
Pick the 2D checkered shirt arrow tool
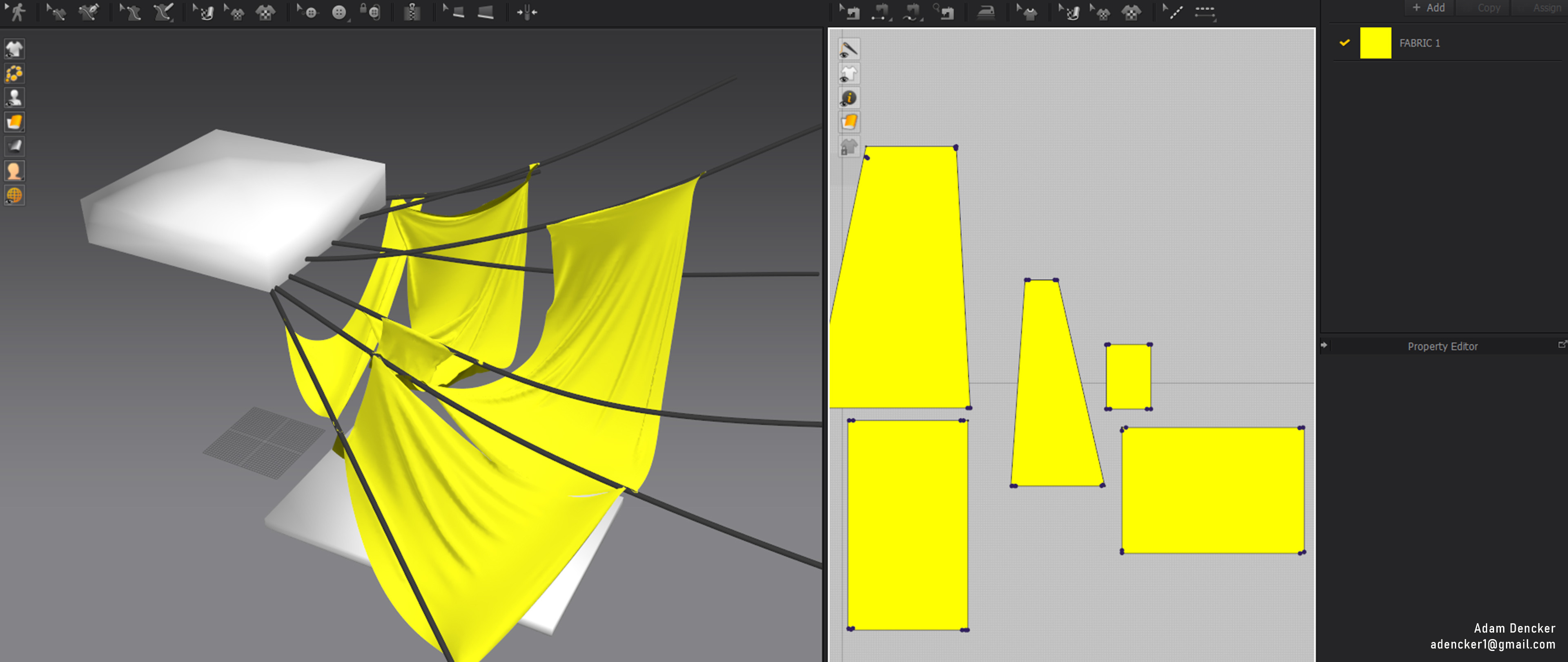click(1100, 11)
